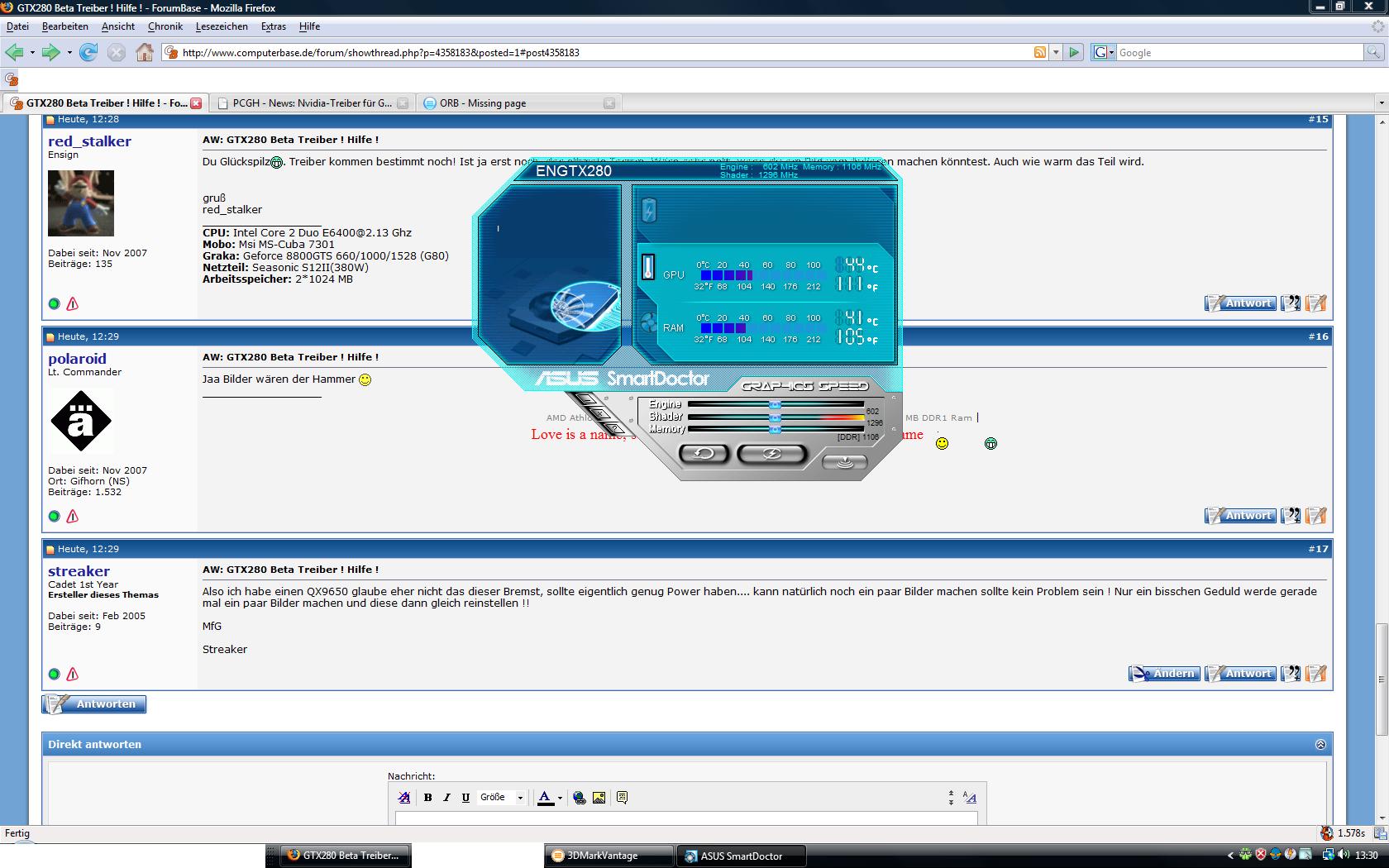Click remove formatting icon in editor
Image resolution: width=1389 pixels, height=868 pixels.
point(404,798)
